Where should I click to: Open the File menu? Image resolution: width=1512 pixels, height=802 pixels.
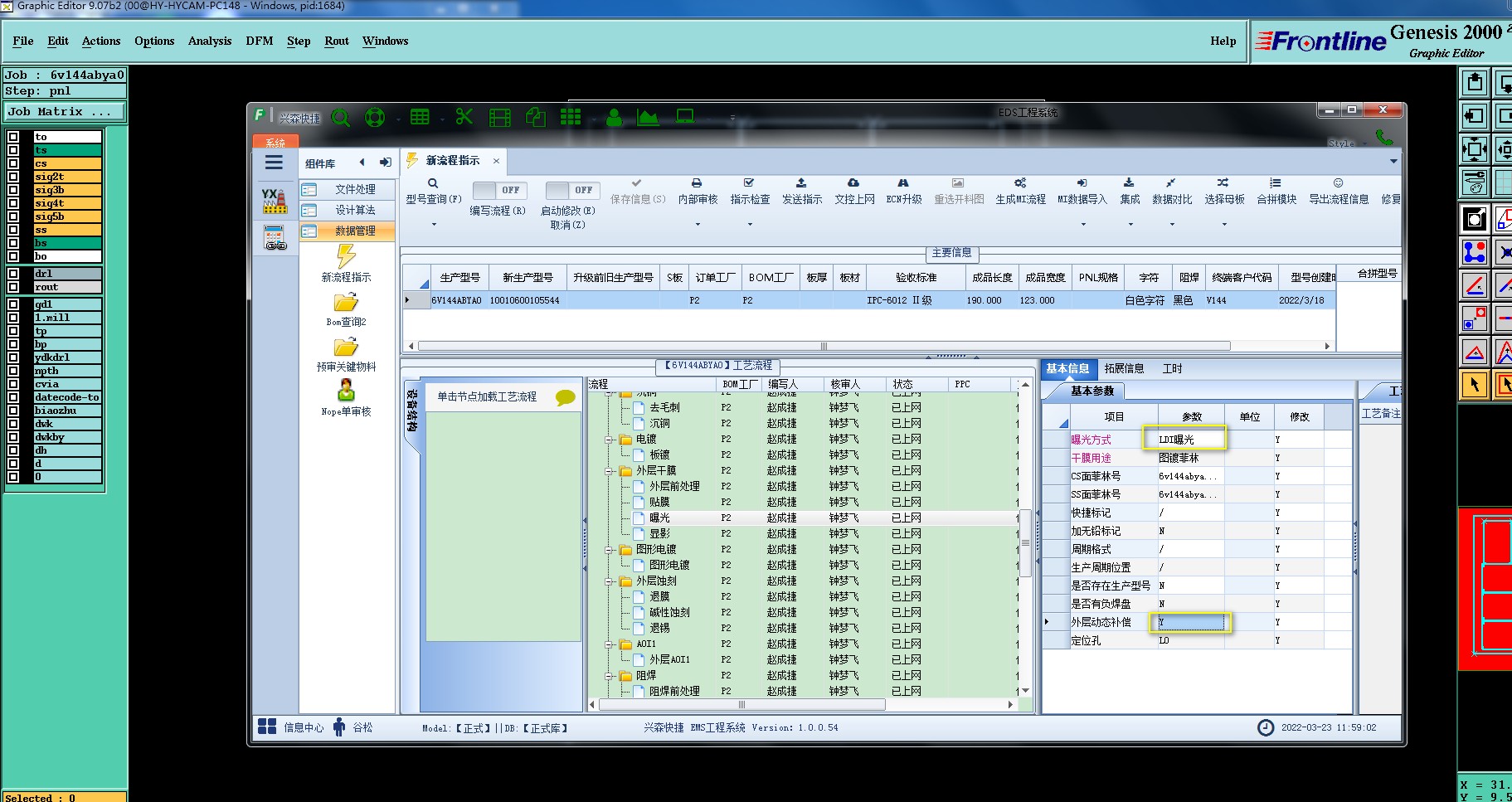pos(23,41)
